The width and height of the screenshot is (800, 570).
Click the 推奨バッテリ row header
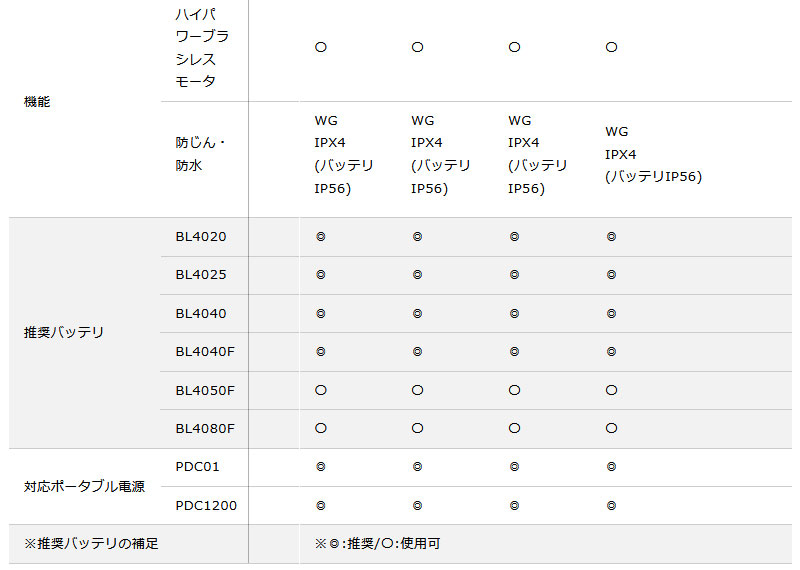click(64, 332)
